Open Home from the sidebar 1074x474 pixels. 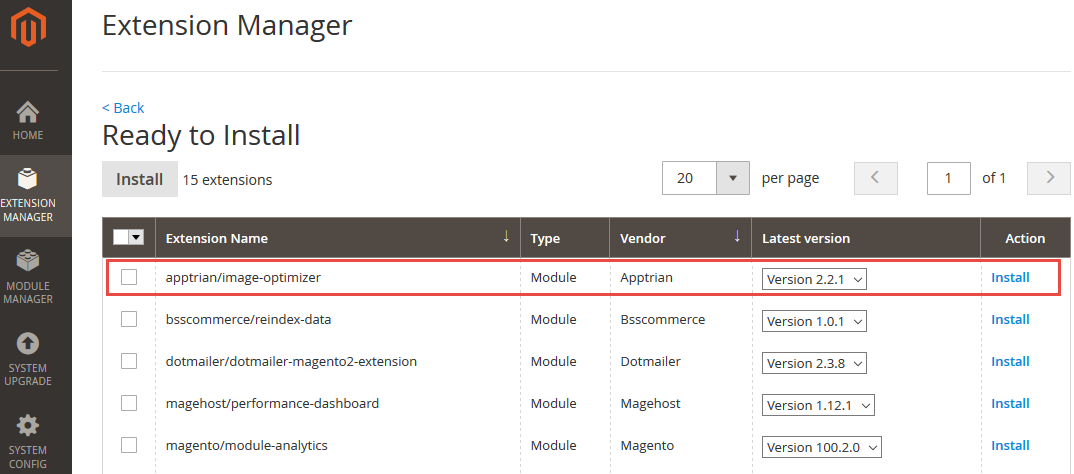coord(28,120)
